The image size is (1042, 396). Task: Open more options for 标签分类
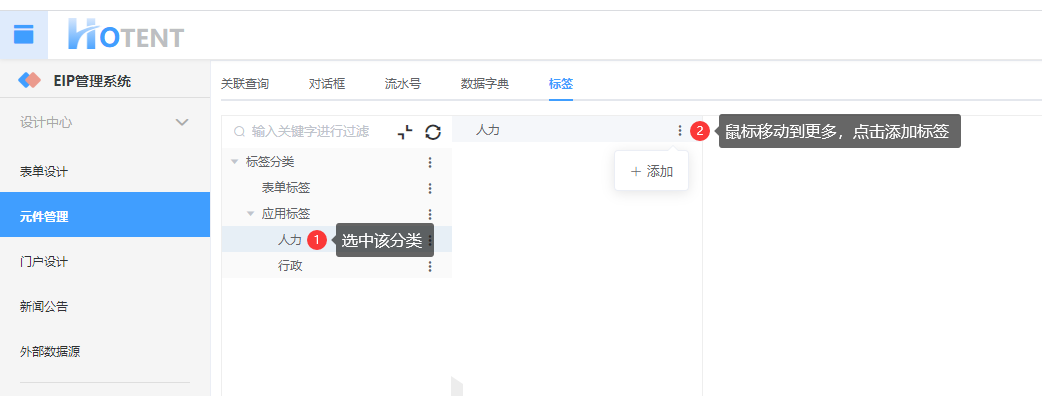point(430,162)
